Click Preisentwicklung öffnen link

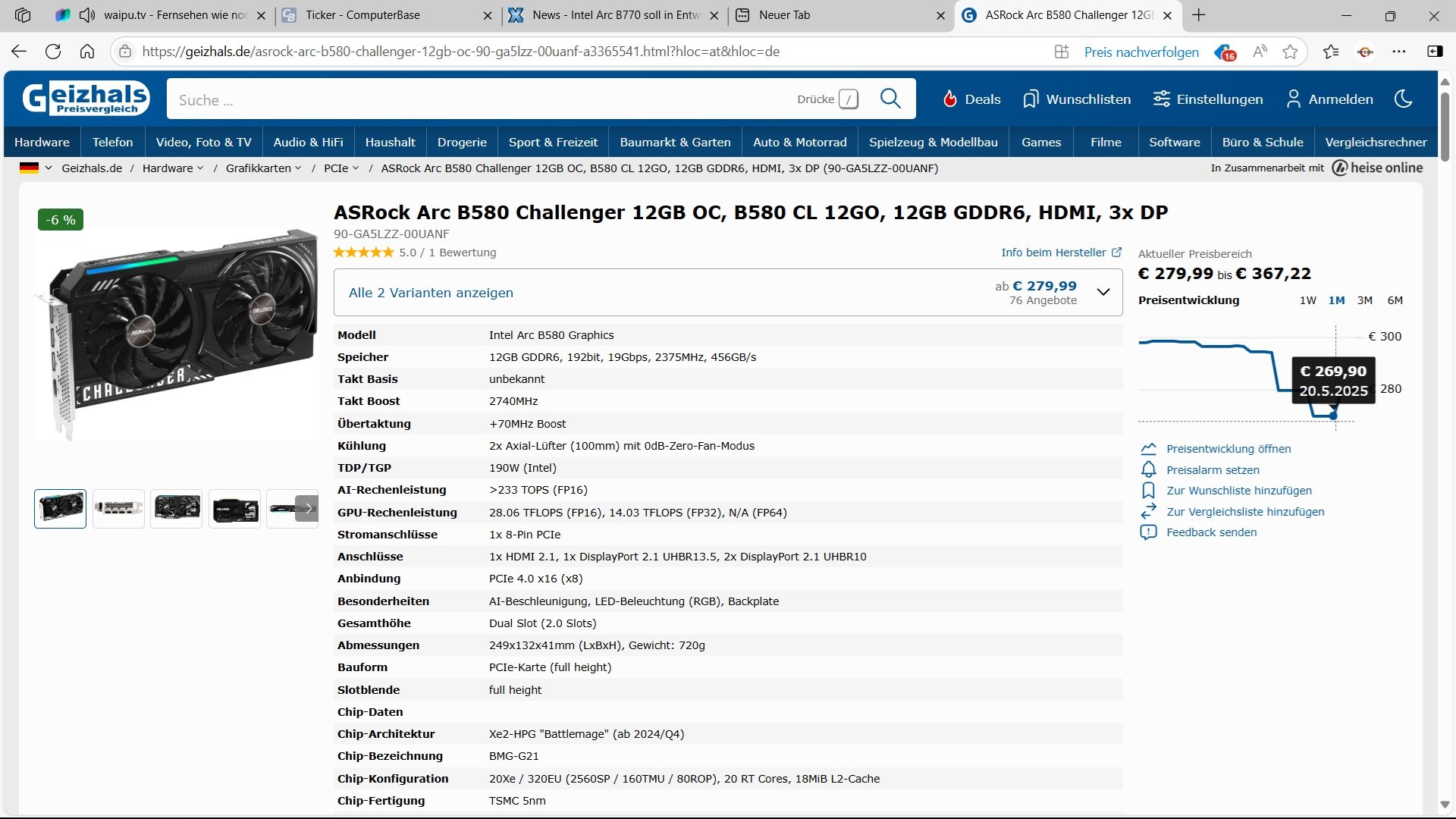coord(1228,449)
